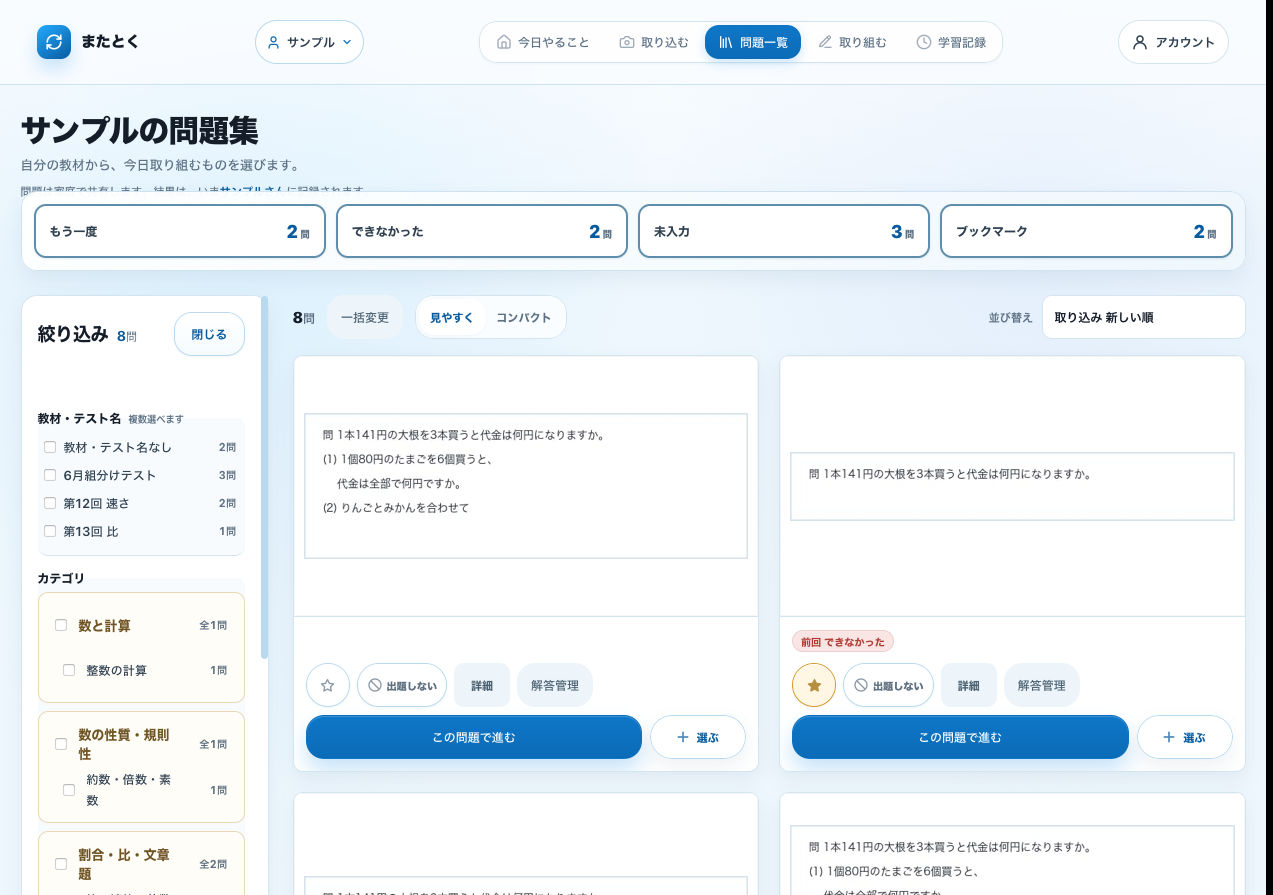Open 解答管理 on the 前回できなかった card
Screen dimensions: 1273x895
1041,685
